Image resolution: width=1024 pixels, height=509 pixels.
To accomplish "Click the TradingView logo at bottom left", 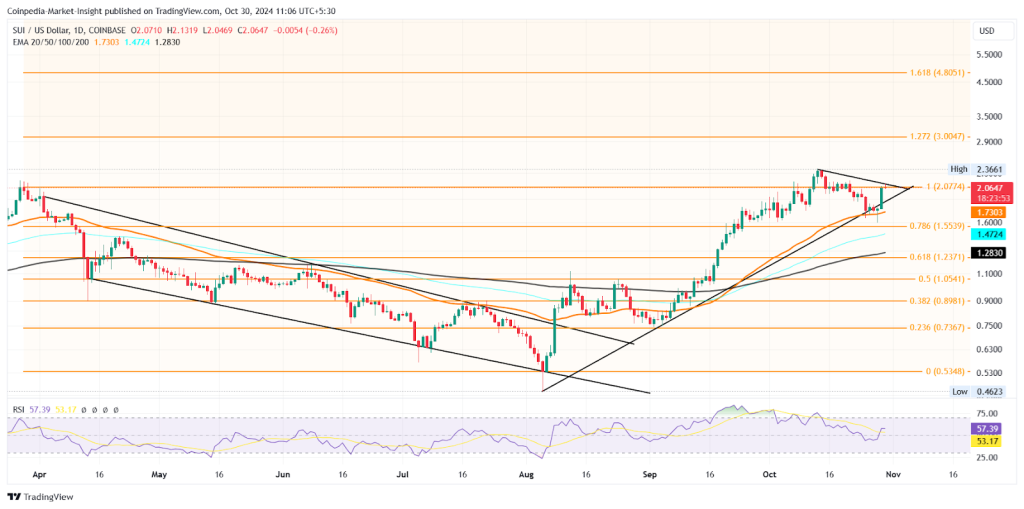I will tap(40, 497).
